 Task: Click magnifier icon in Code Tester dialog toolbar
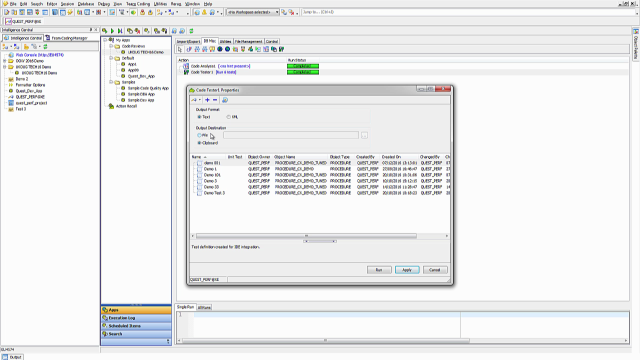click(224, 100)
